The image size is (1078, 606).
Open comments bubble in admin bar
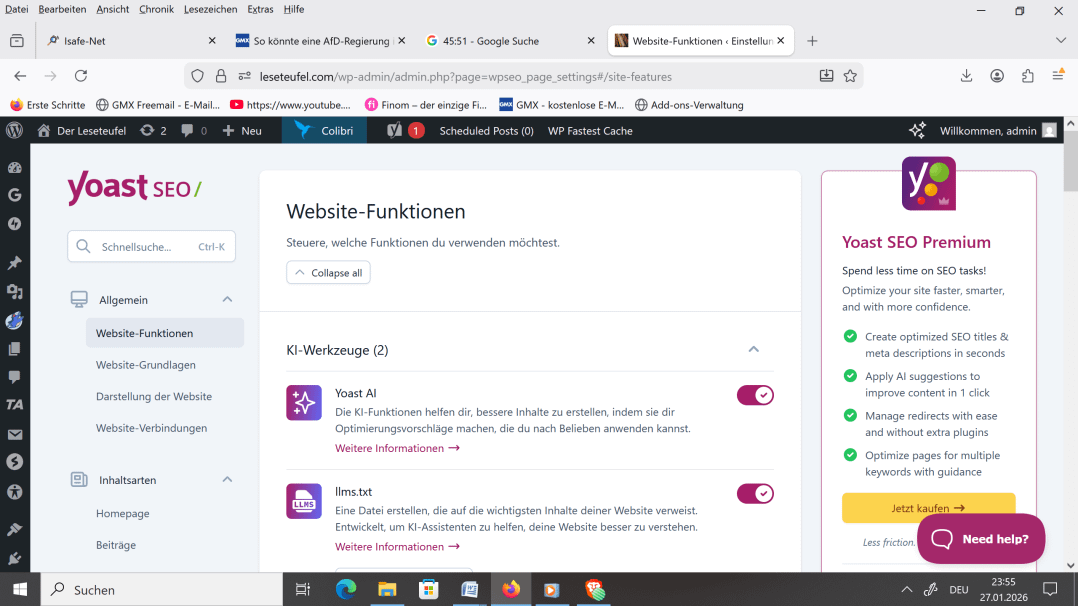194,131
